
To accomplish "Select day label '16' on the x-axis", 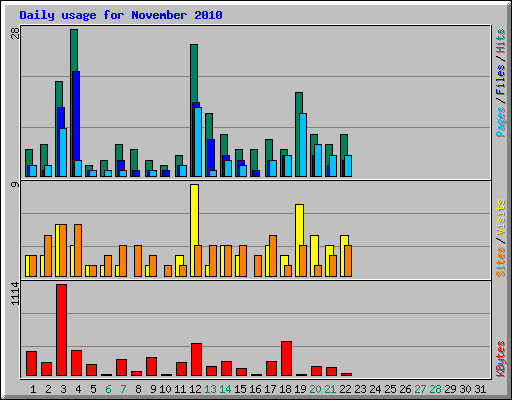I will point(255,389).
